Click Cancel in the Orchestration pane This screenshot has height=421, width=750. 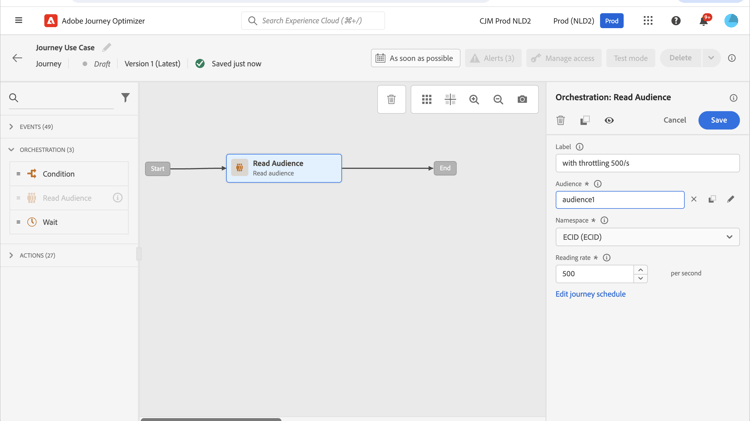tap(674, 120)
